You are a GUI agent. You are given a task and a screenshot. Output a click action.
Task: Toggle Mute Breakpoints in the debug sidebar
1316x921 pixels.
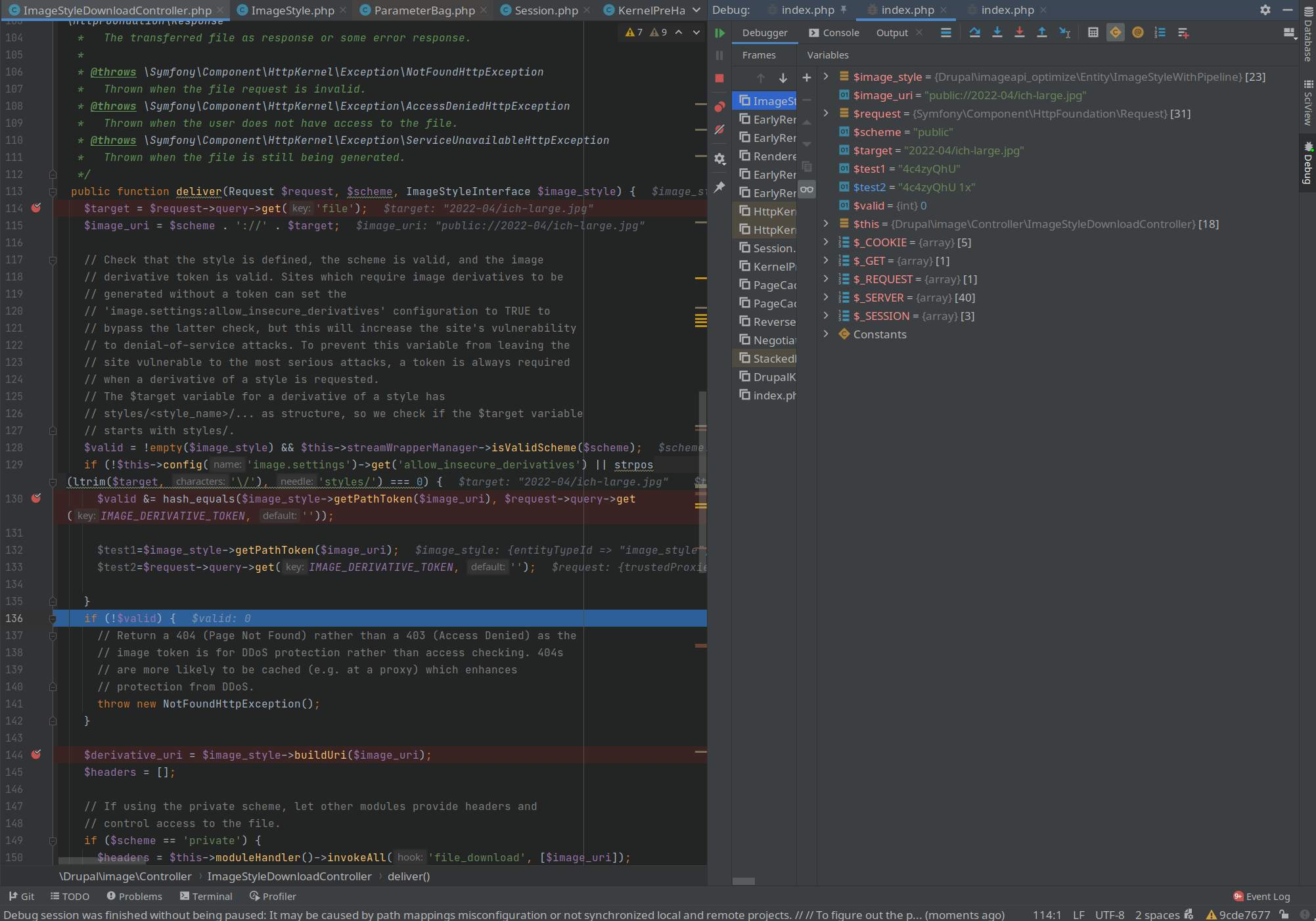[719, 130]
